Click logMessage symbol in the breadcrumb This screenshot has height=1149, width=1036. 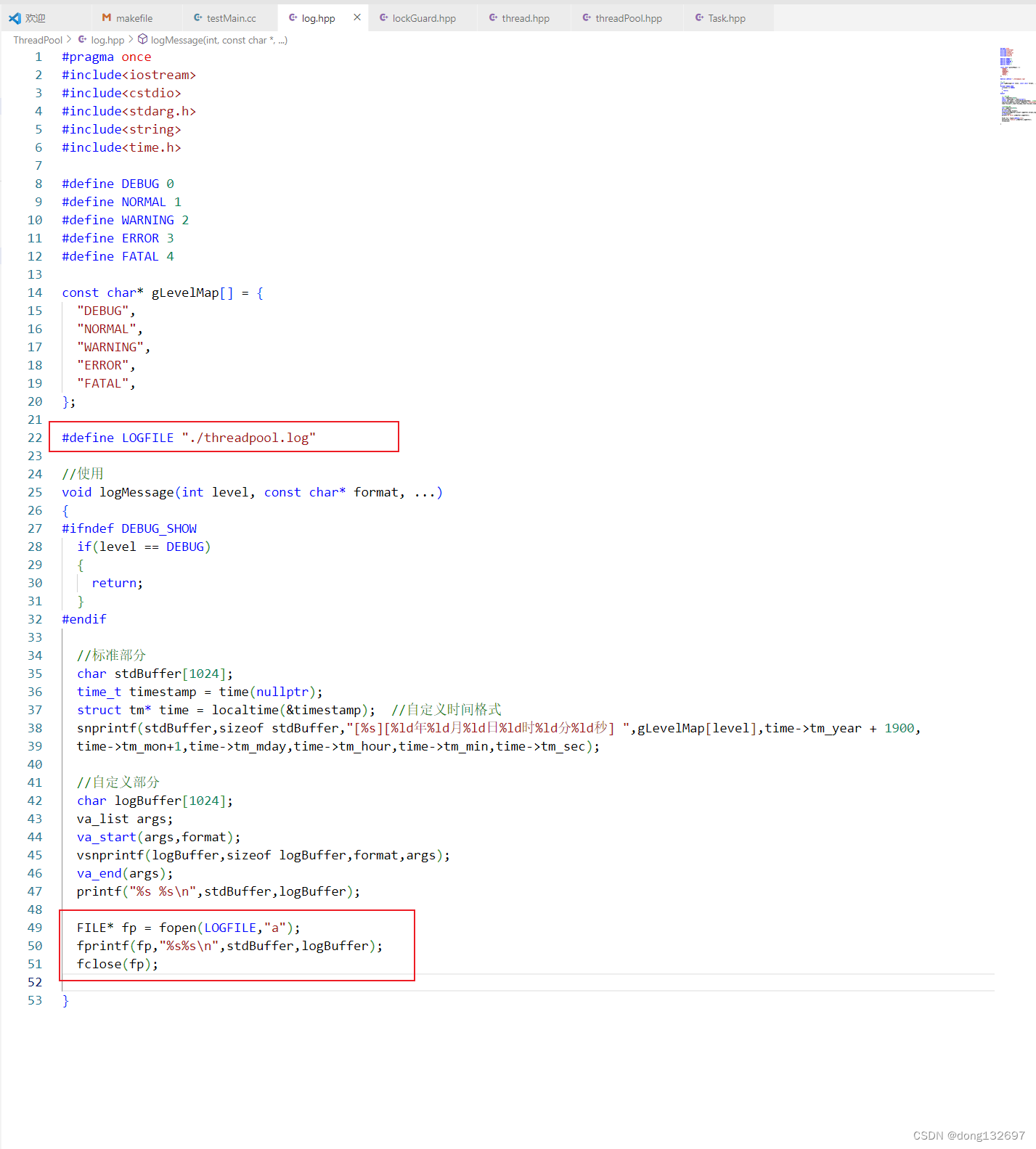(x=219, y=40)
